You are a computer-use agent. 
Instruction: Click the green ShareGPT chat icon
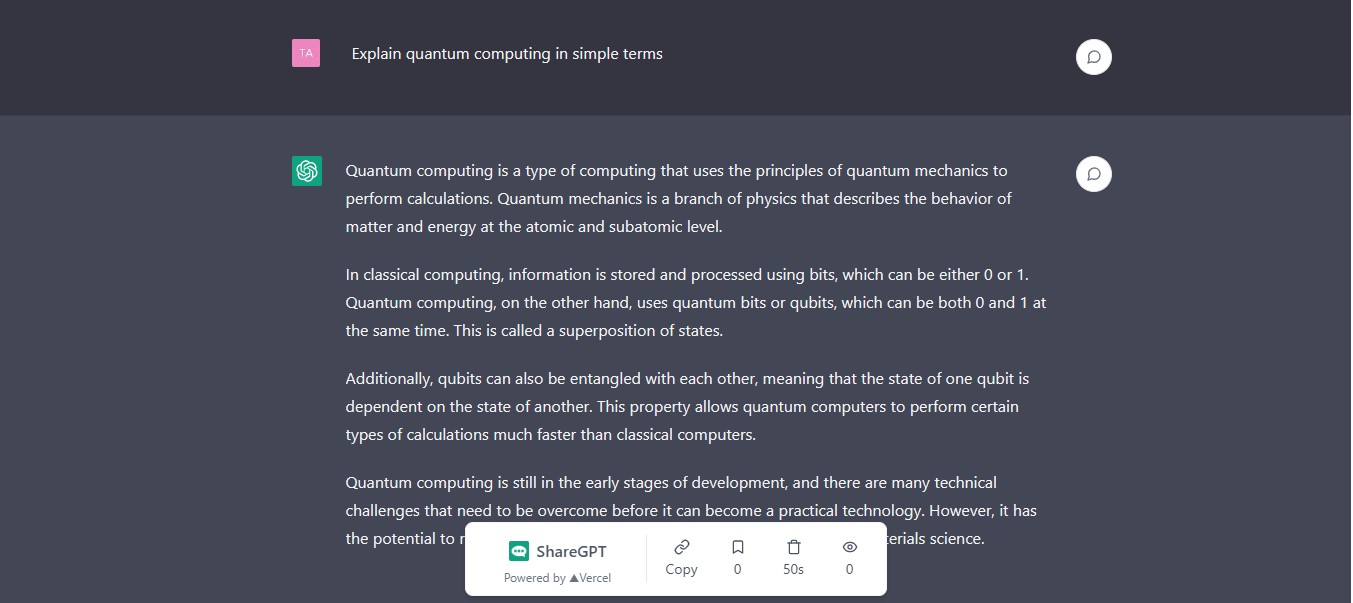[519, 550]
